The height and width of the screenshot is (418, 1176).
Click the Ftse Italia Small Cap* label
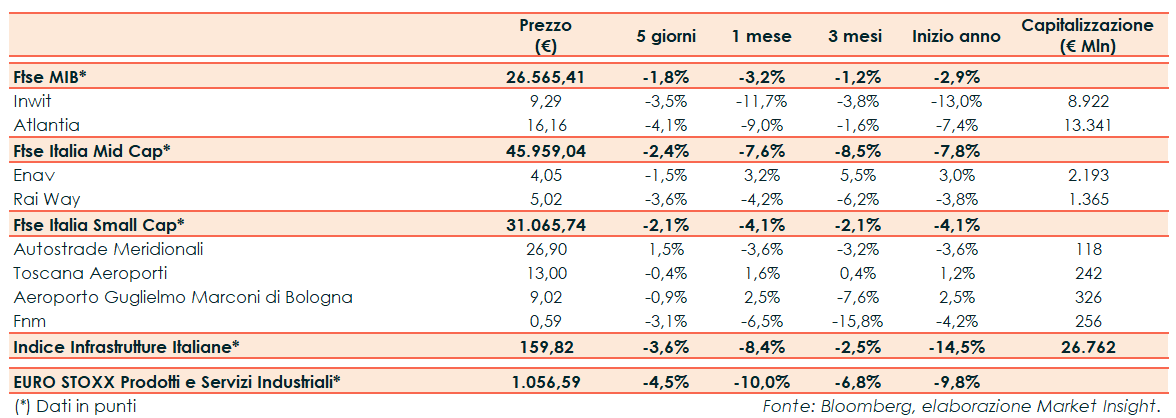99,223
